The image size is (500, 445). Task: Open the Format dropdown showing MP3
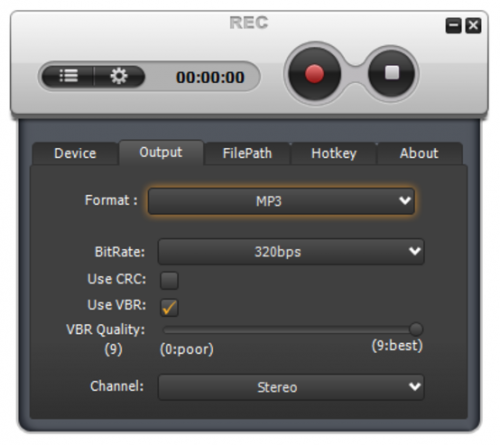pos(281,201)
